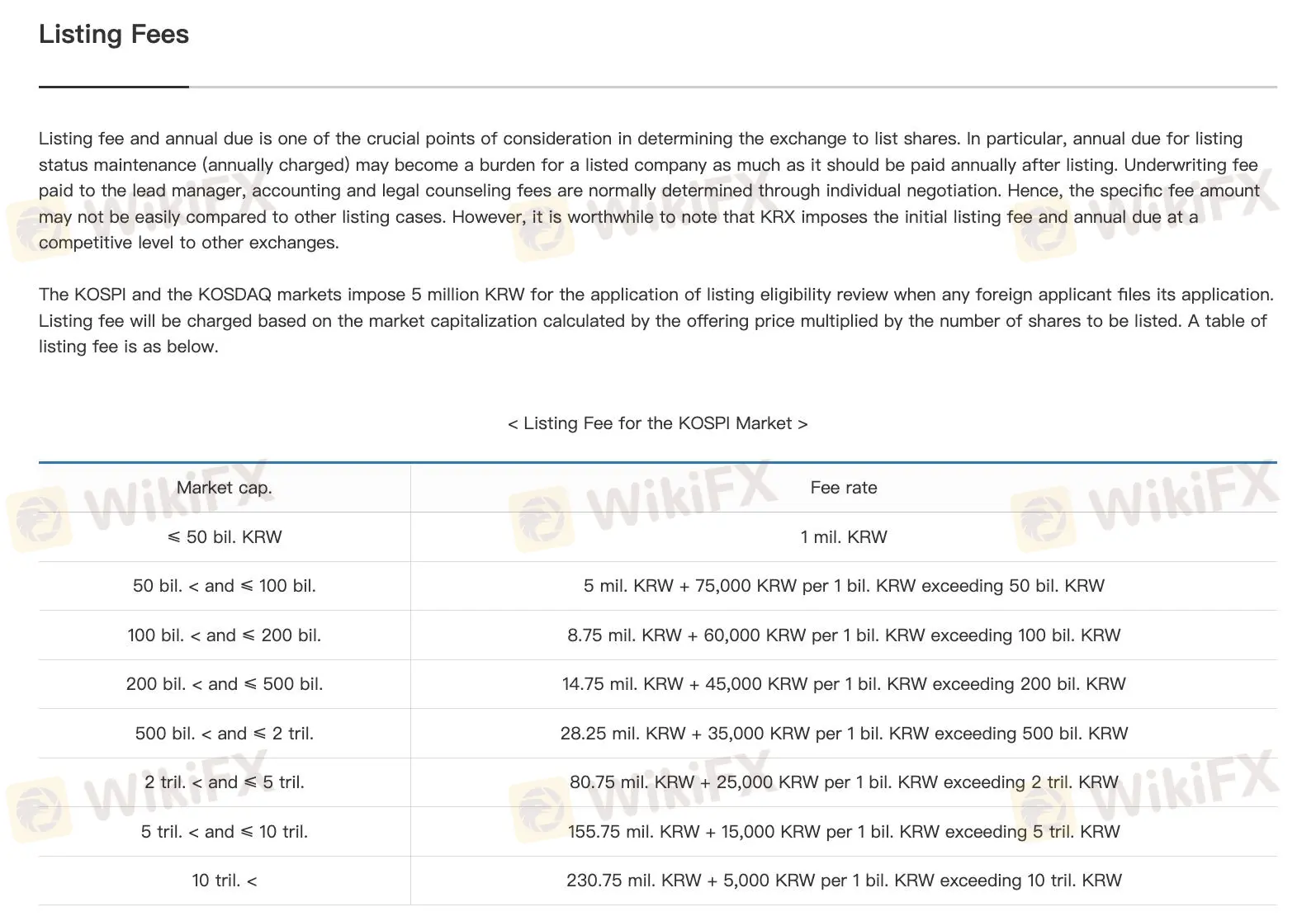Select the 100 bil. to 200 bil. cell
This screenshot has height=921, width=1316.
224,635
